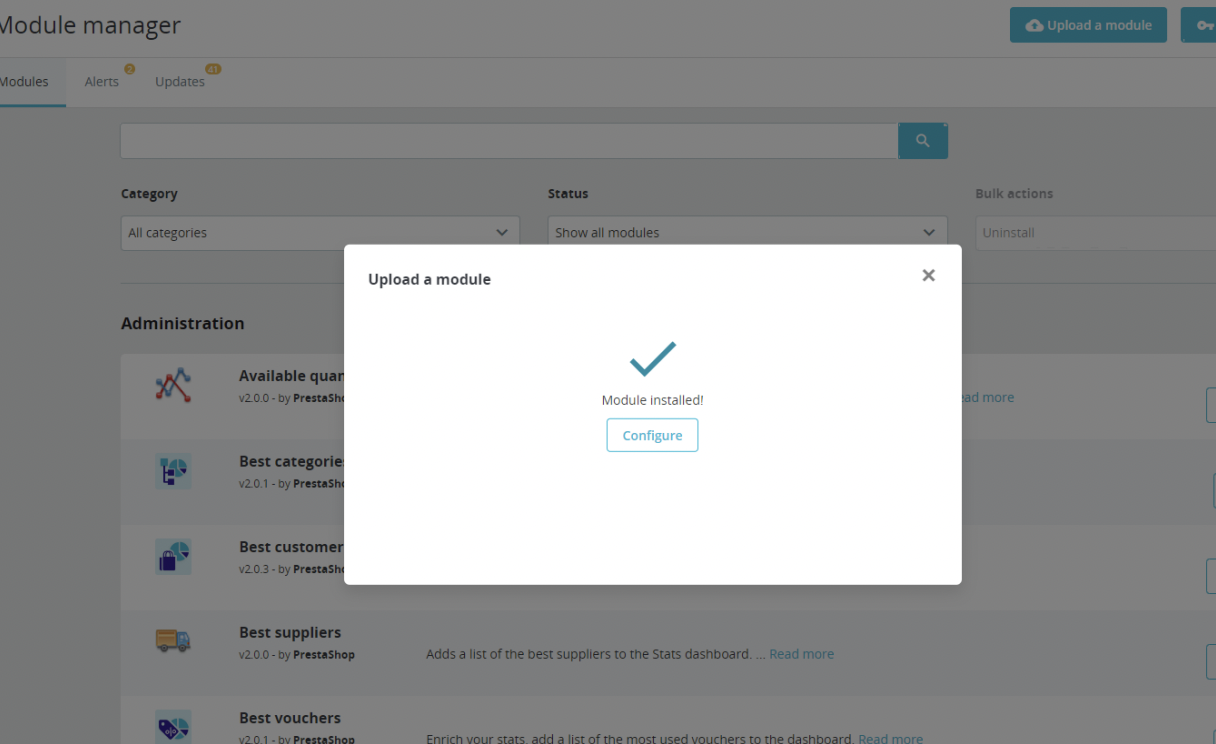1216x744 pixels.
Task: Click the Alerts notification count badge
Action: click(129, 69)
